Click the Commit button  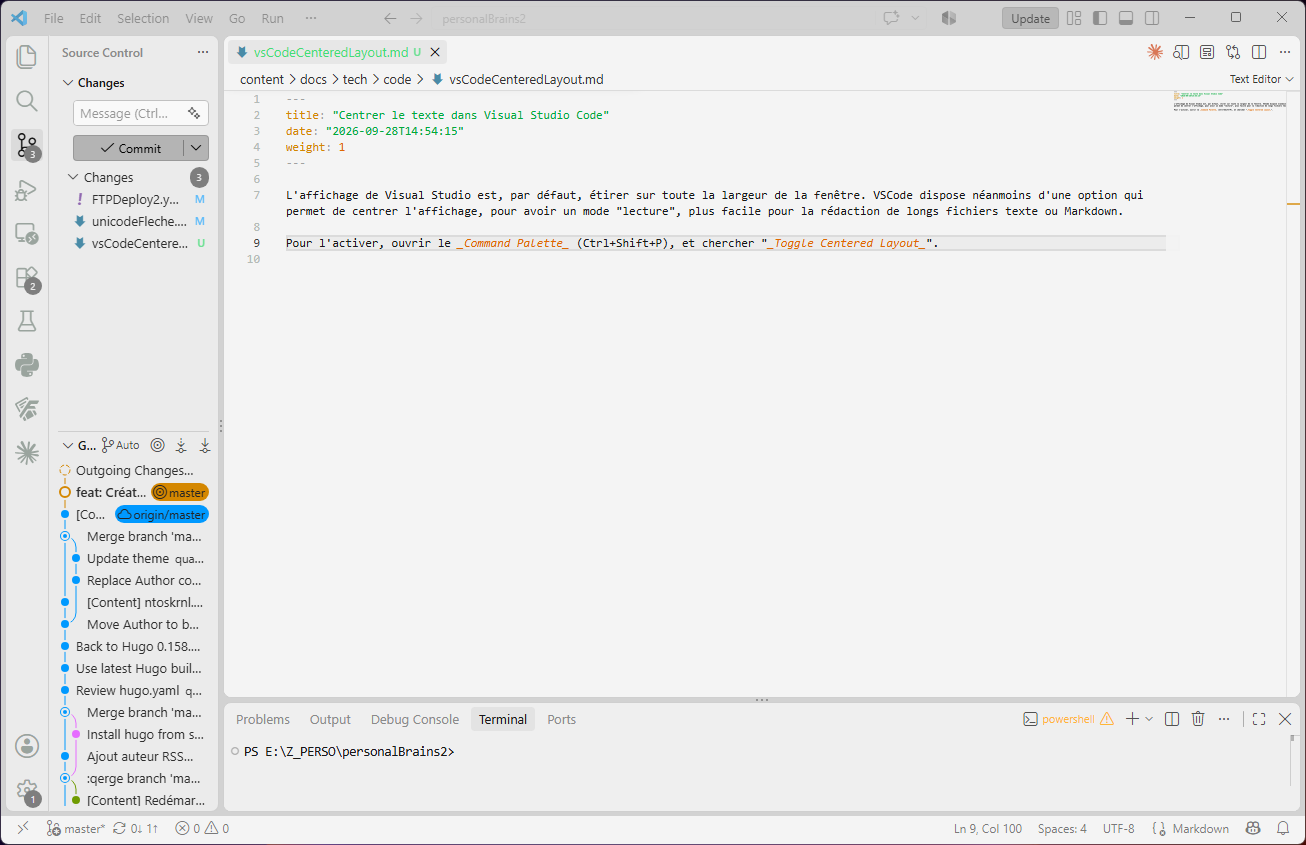click(x=129, y=148)
